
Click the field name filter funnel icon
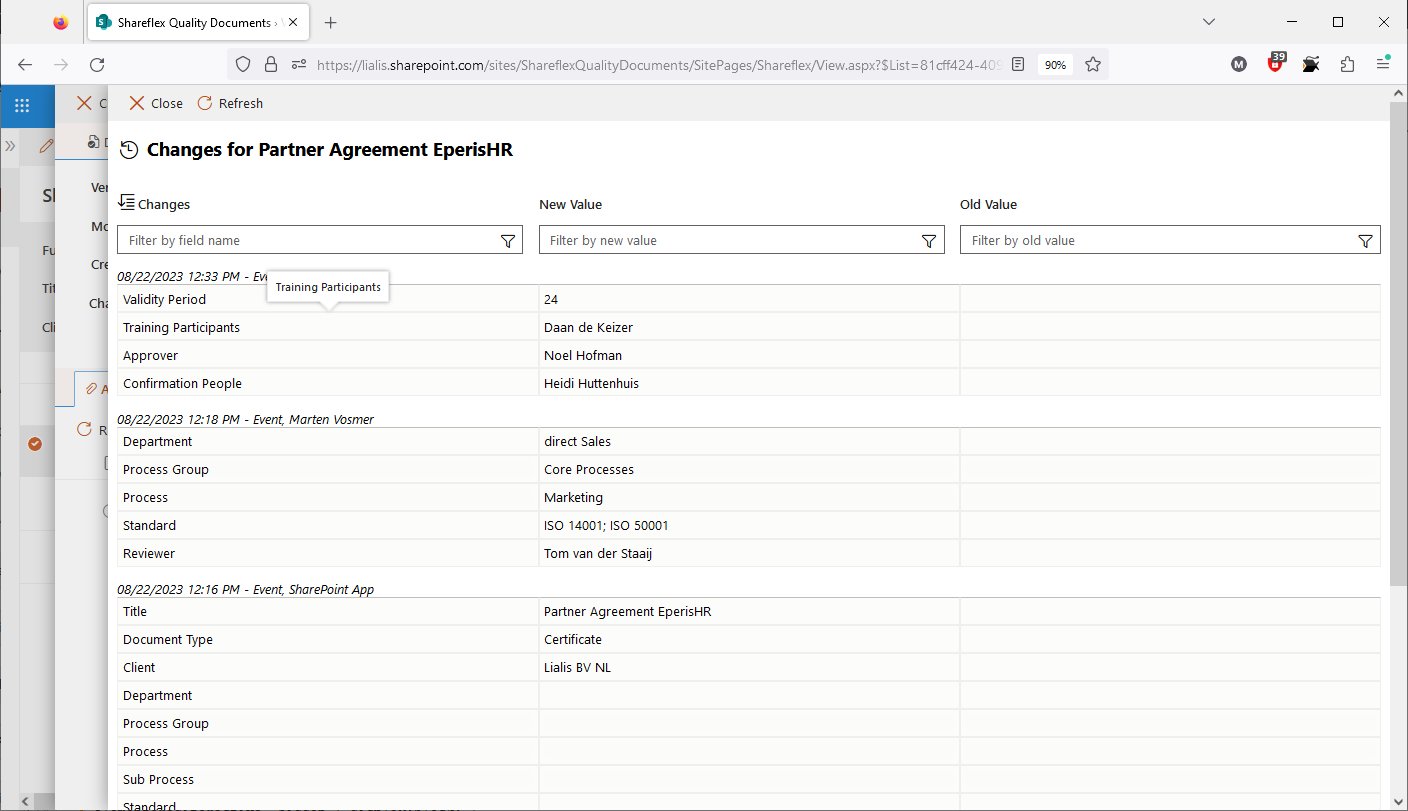click(x=507, y=240)
